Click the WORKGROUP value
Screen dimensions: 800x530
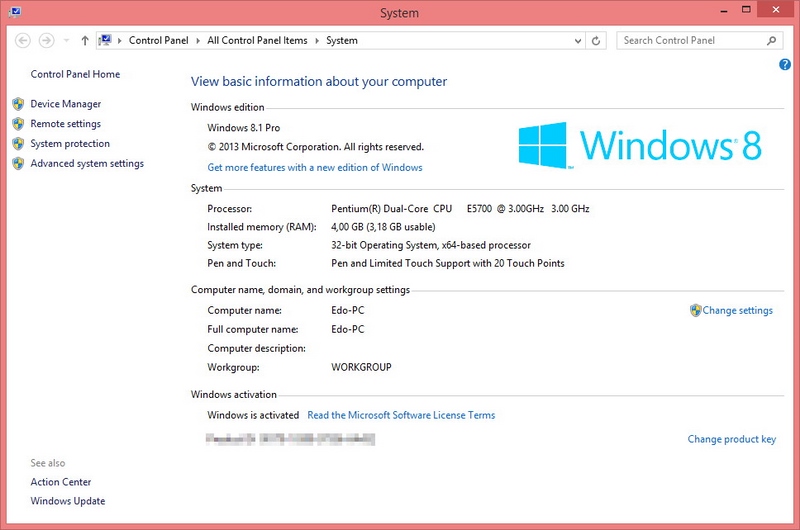361,367
